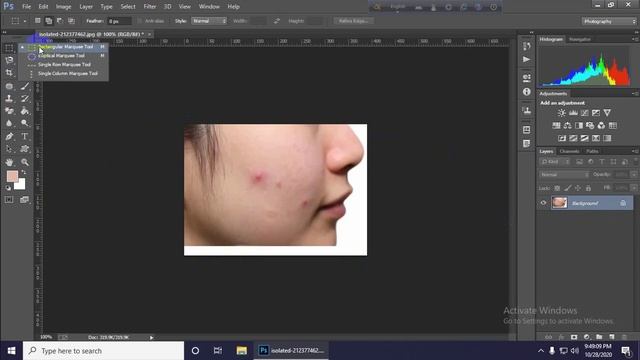Screen dimensions: 640x360
Task: Choose Single Column Marquee Tool
Action: click(68, 73)
